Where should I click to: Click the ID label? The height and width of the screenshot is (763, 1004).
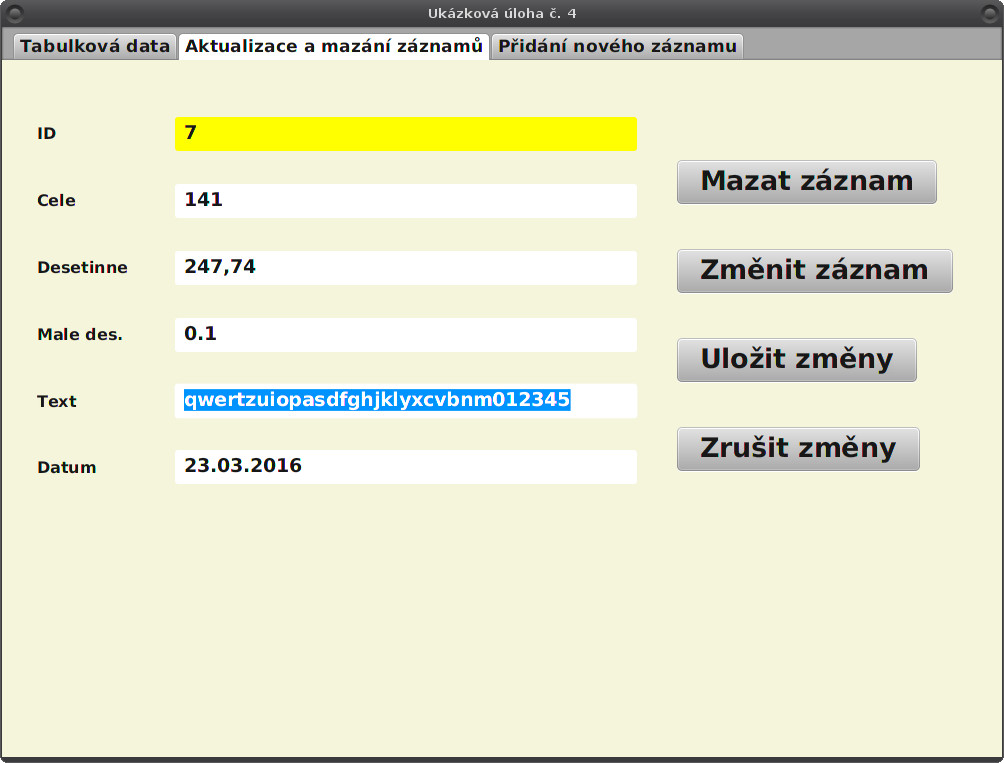[47, 134]
